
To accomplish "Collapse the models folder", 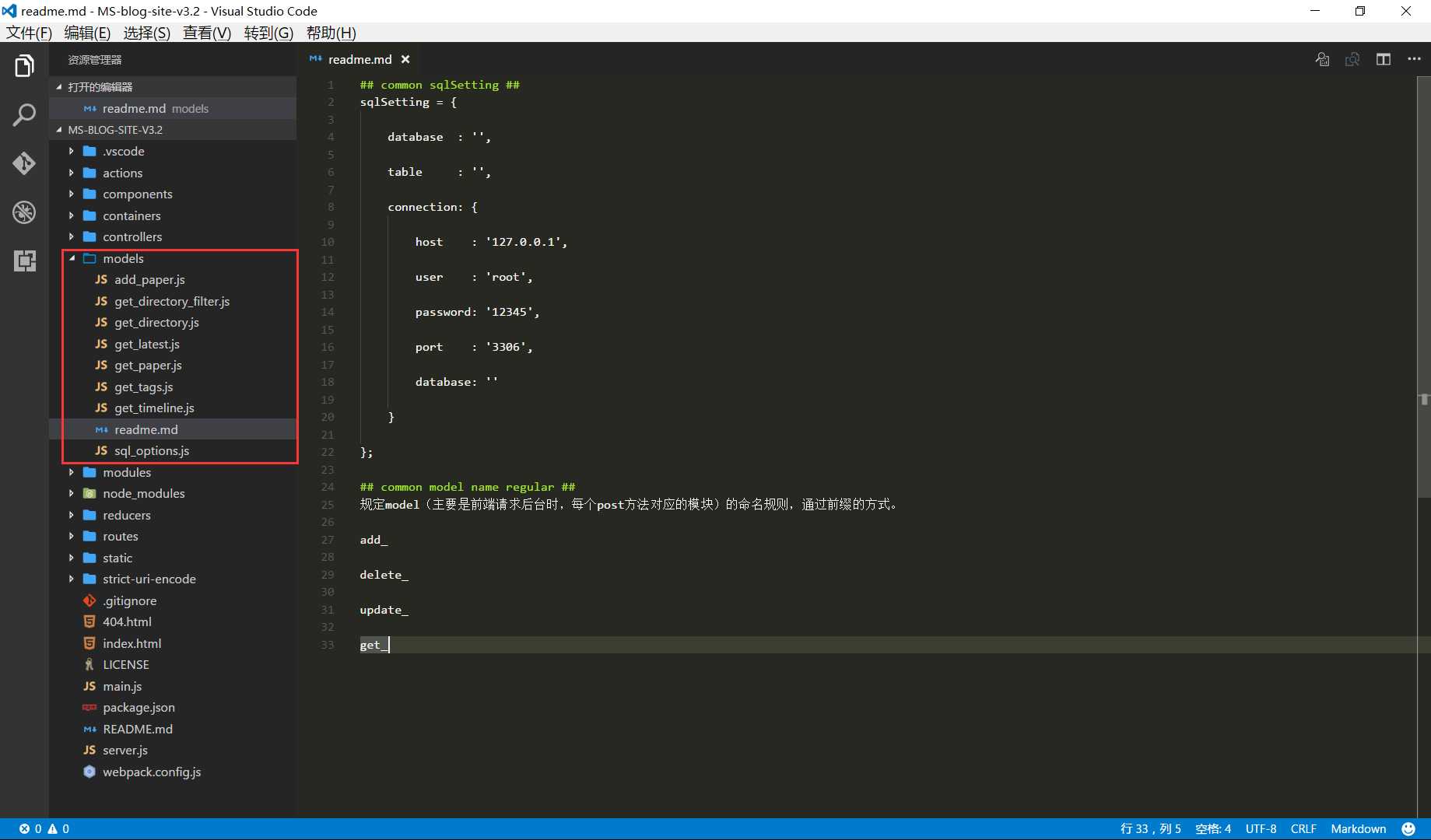I will click(72, 258).
